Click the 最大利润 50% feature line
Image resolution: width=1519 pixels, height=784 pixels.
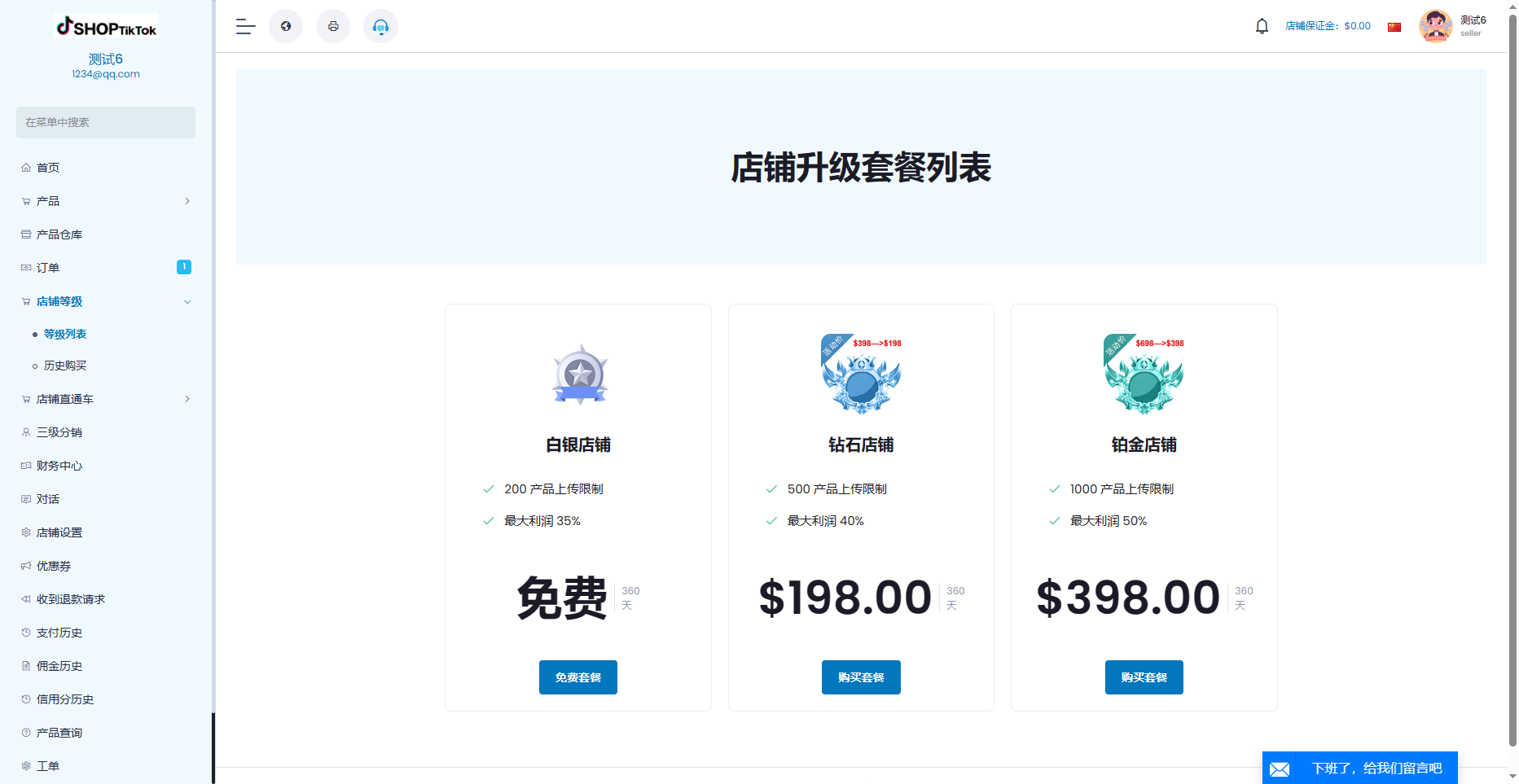click(1109, 521)
